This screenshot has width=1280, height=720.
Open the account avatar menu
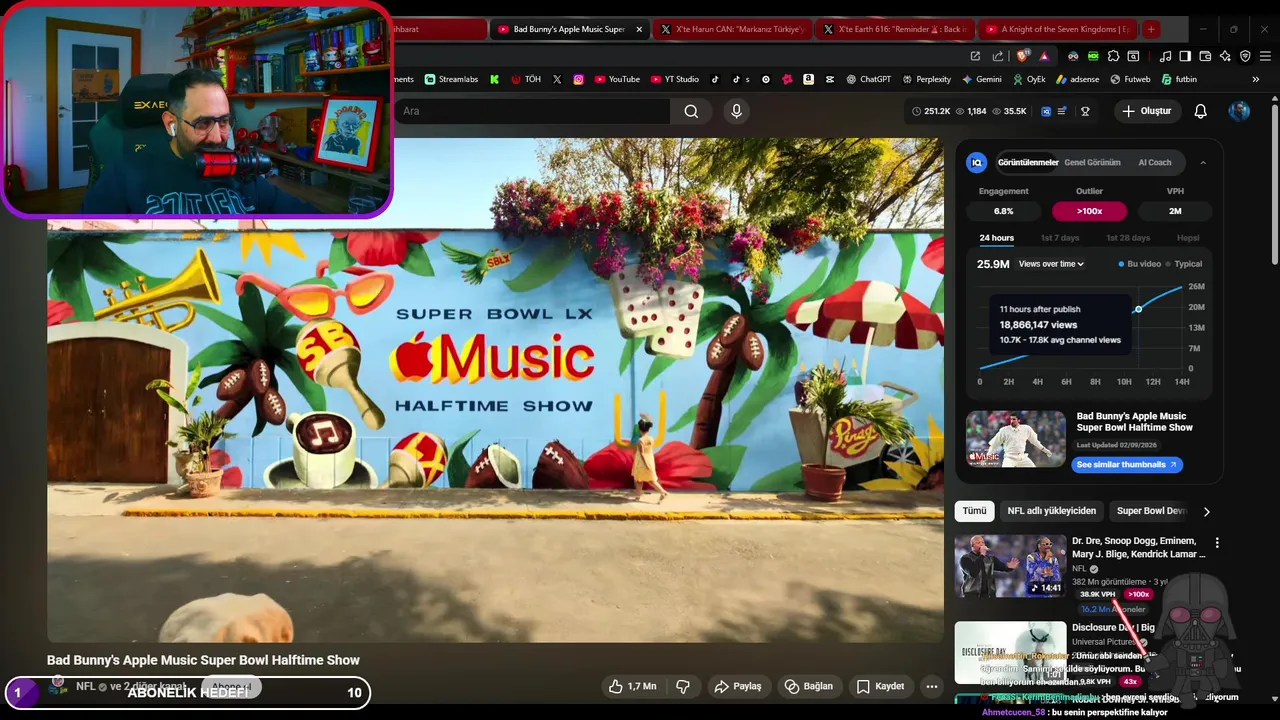point(1239,111)
